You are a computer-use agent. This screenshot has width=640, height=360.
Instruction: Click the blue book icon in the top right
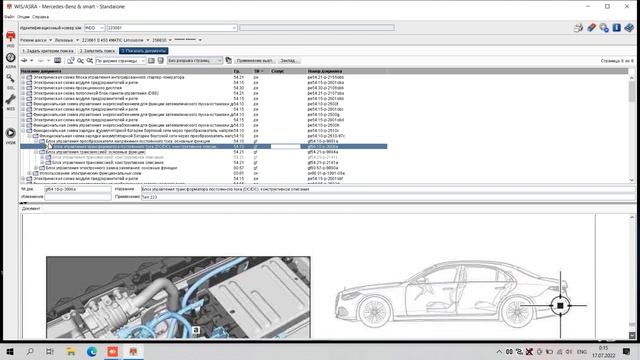(629, 28)
